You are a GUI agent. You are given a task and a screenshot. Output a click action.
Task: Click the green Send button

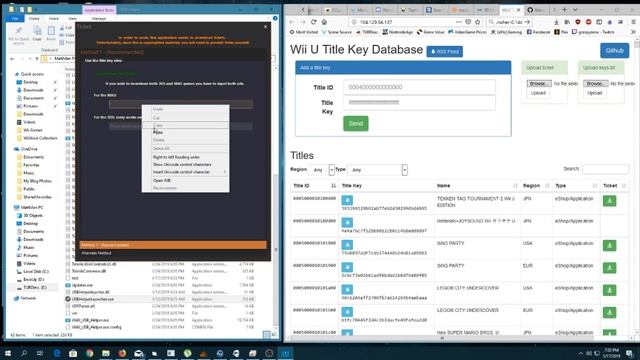coord(356,124)
